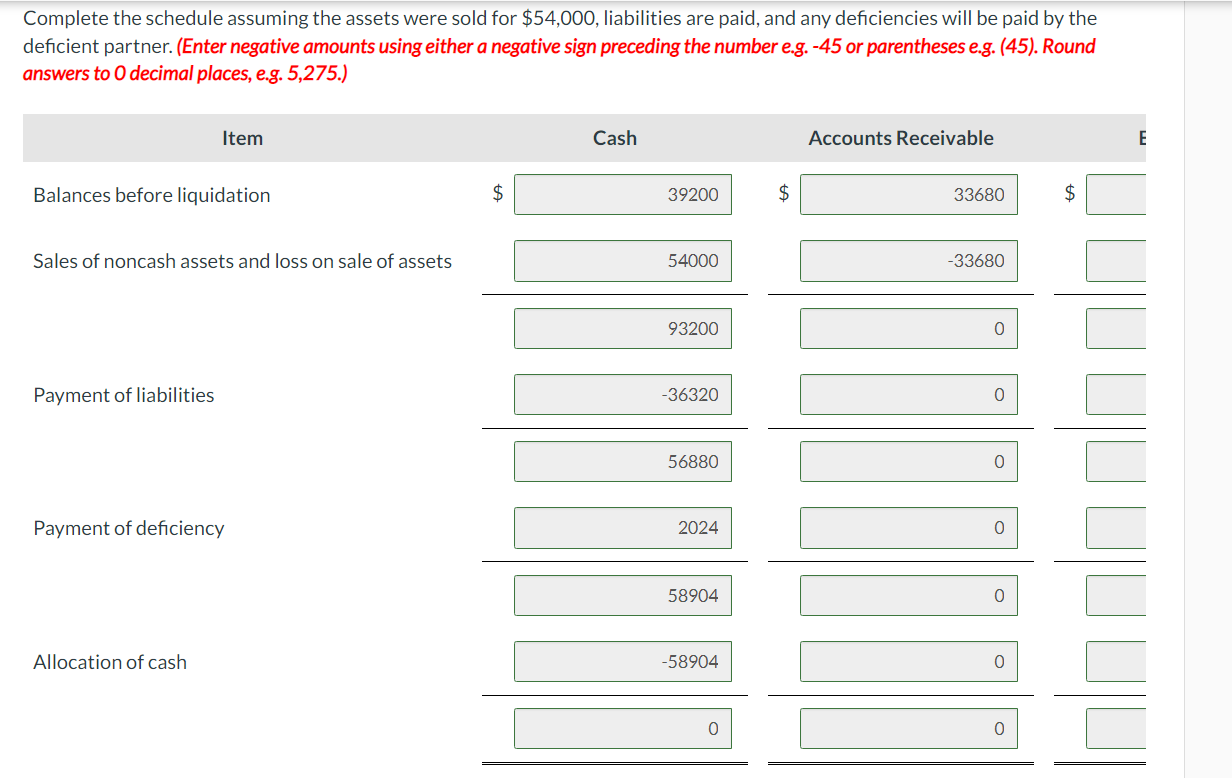The image size is (1232, 778).
Task: Select the -33680 Accounts Receivable reduction field
Action: [x=908, y=261]
